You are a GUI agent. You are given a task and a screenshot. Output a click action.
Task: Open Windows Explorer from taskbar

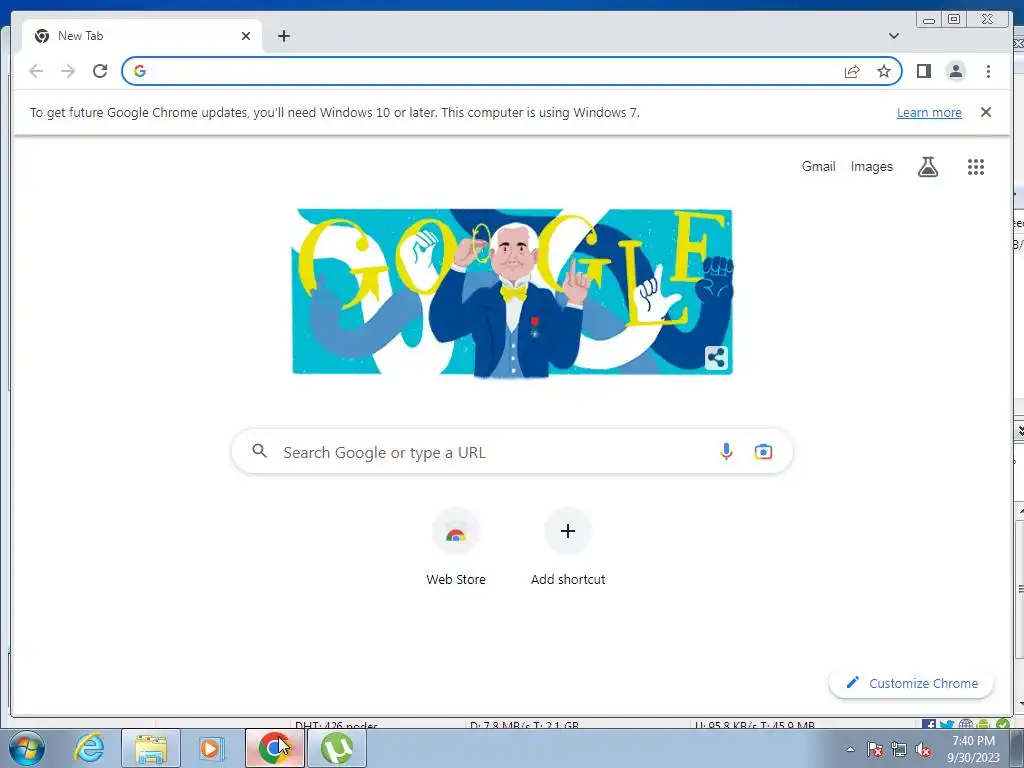click(x=151, y=748)
